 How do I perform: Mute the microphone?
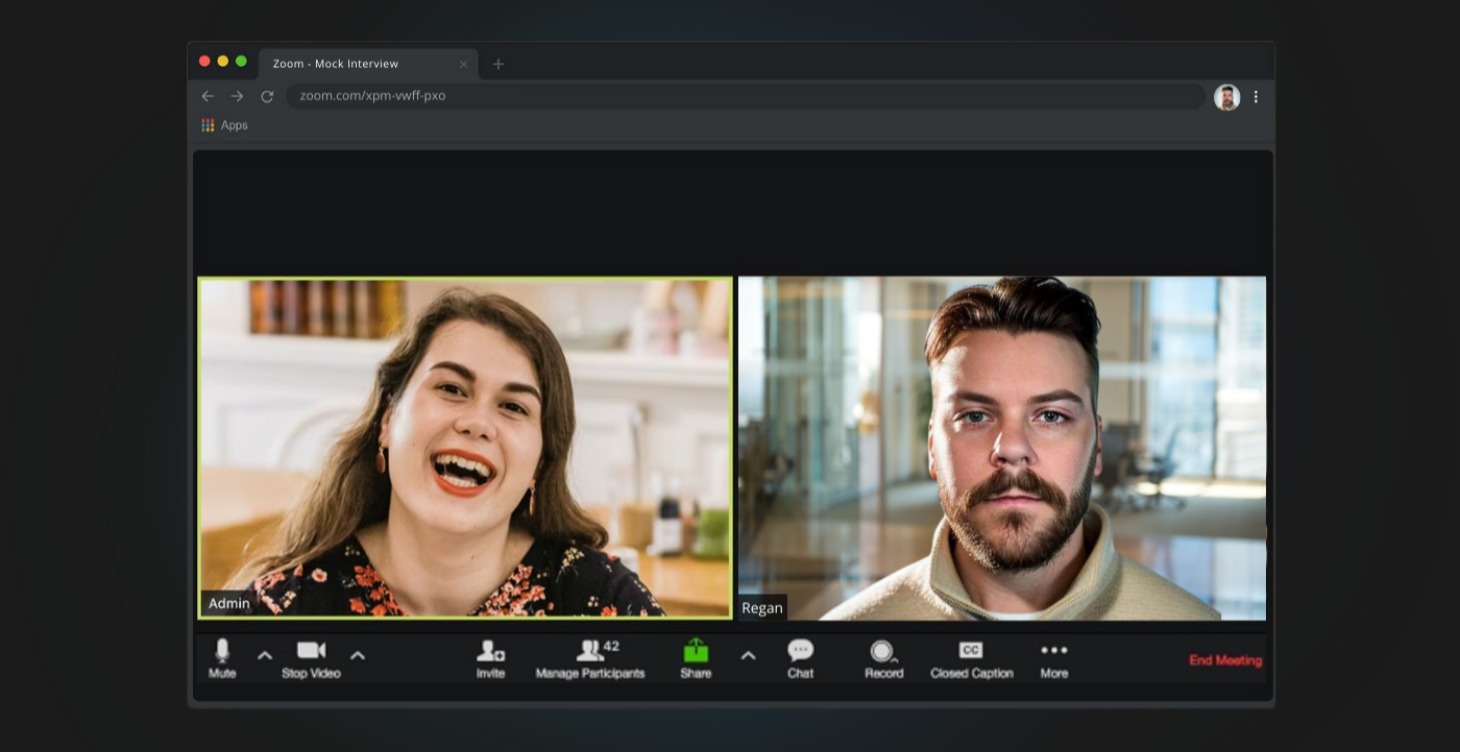222,659
